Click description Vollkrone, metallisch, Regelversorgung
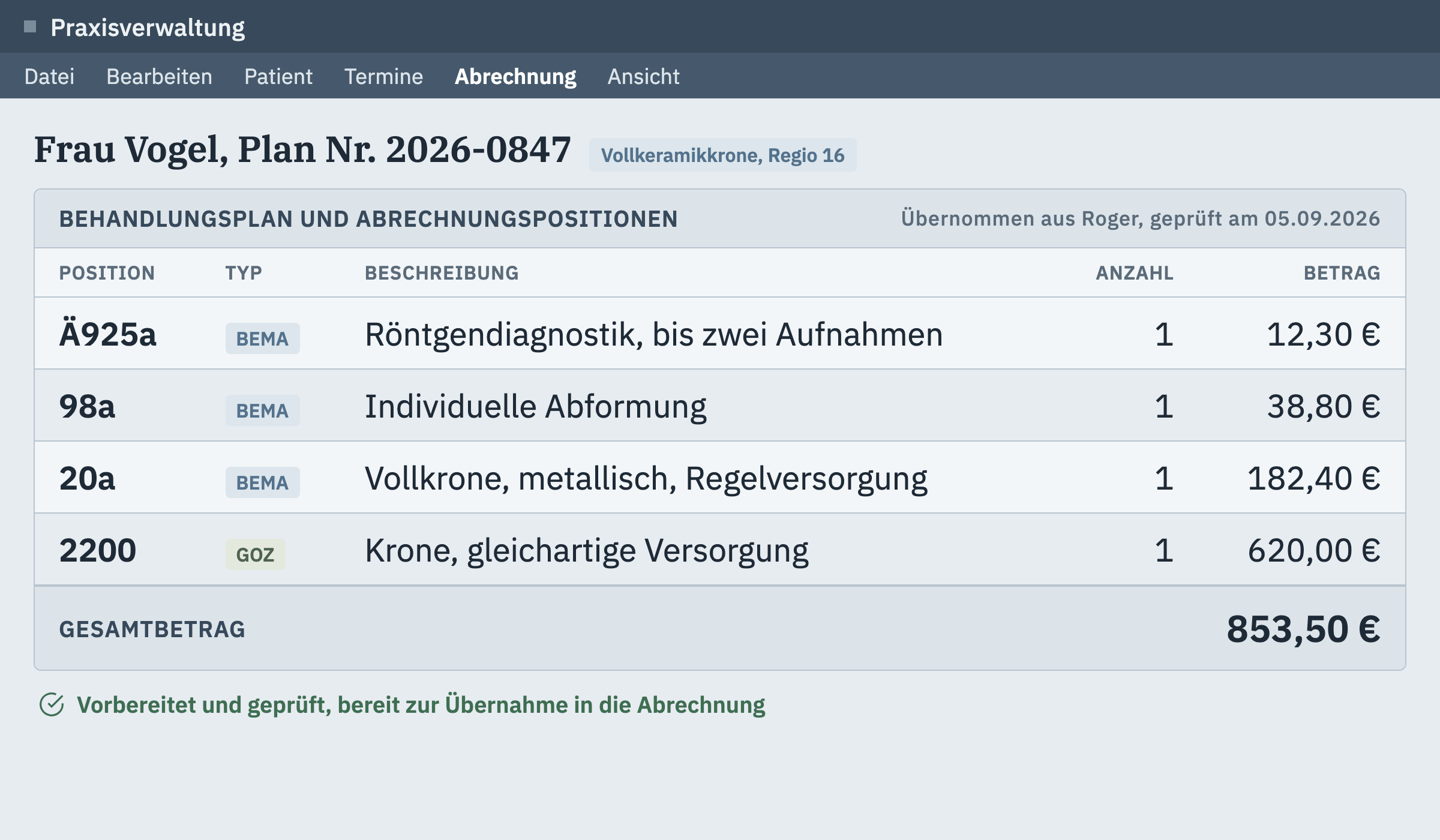This screenshot has width=1440, height=840. (646, 479)
